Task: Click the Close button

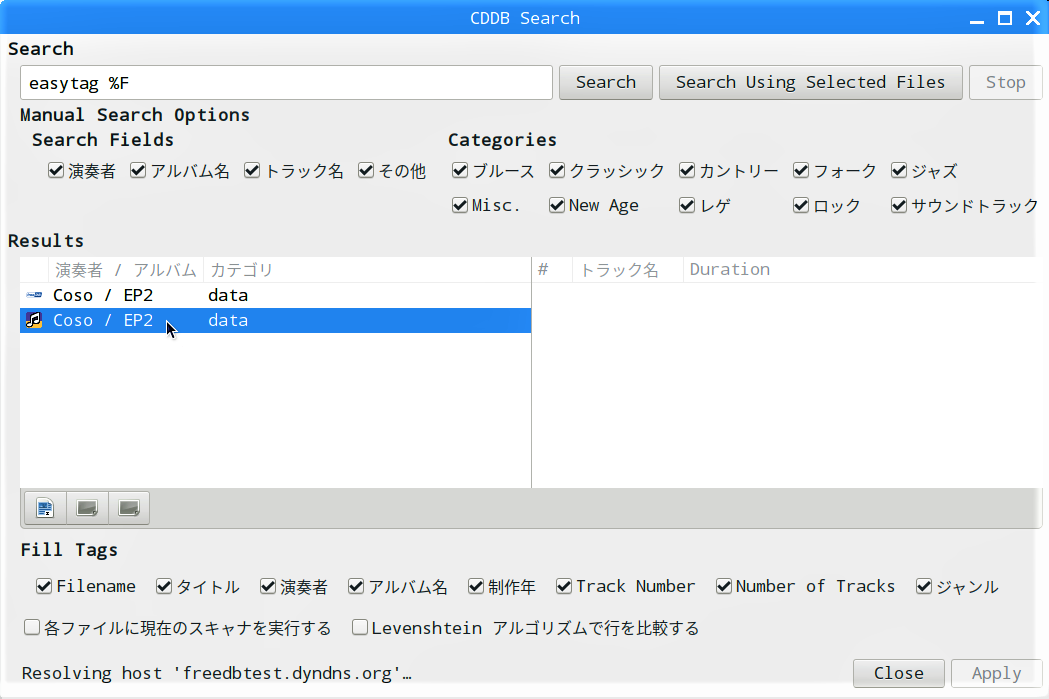Action: click(898, 674)
